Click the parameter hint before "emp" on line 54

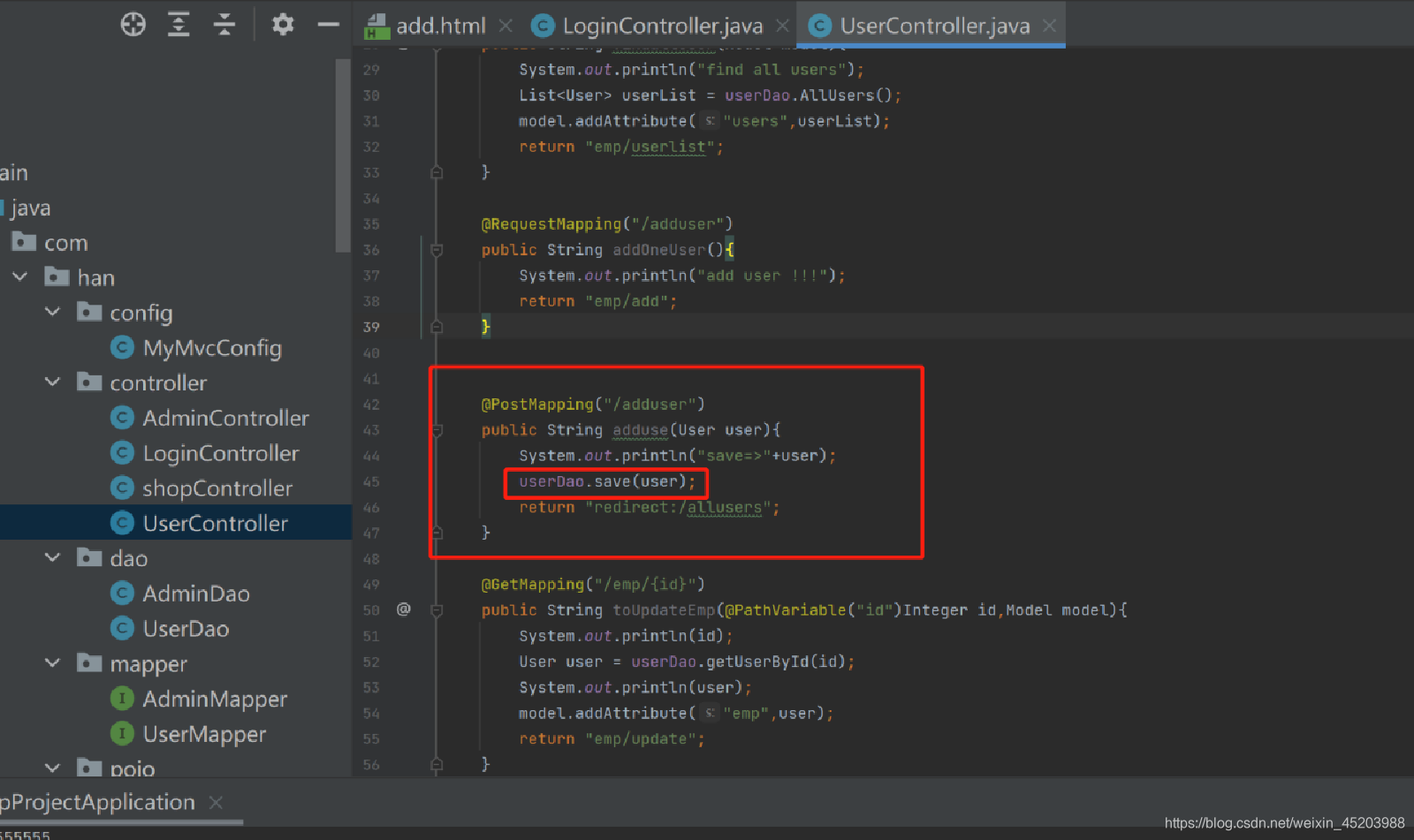tap(710, 713)
